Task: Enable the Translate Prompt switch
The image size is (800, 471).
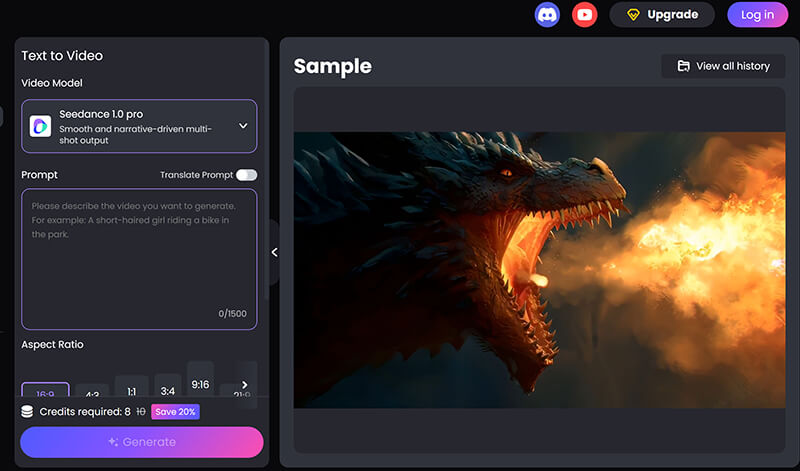Action: [x=246, y=175]
